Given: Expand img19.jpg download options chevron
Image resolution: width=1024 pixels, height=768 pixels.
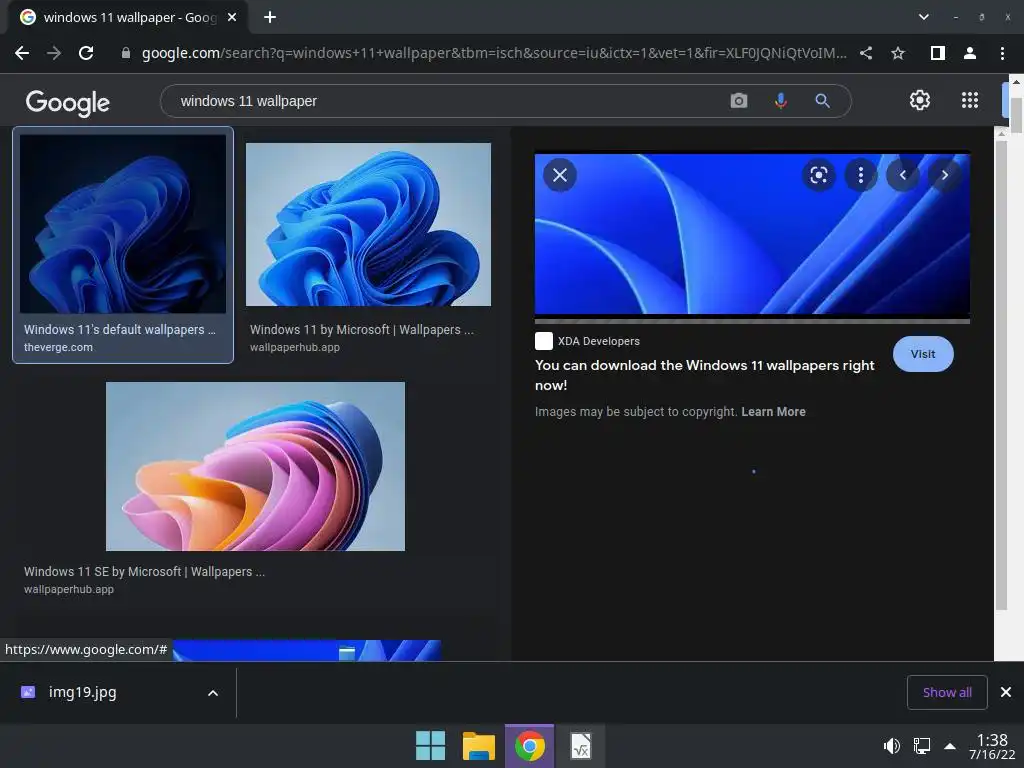Looking at the screenshot, I should click(213, 693).
